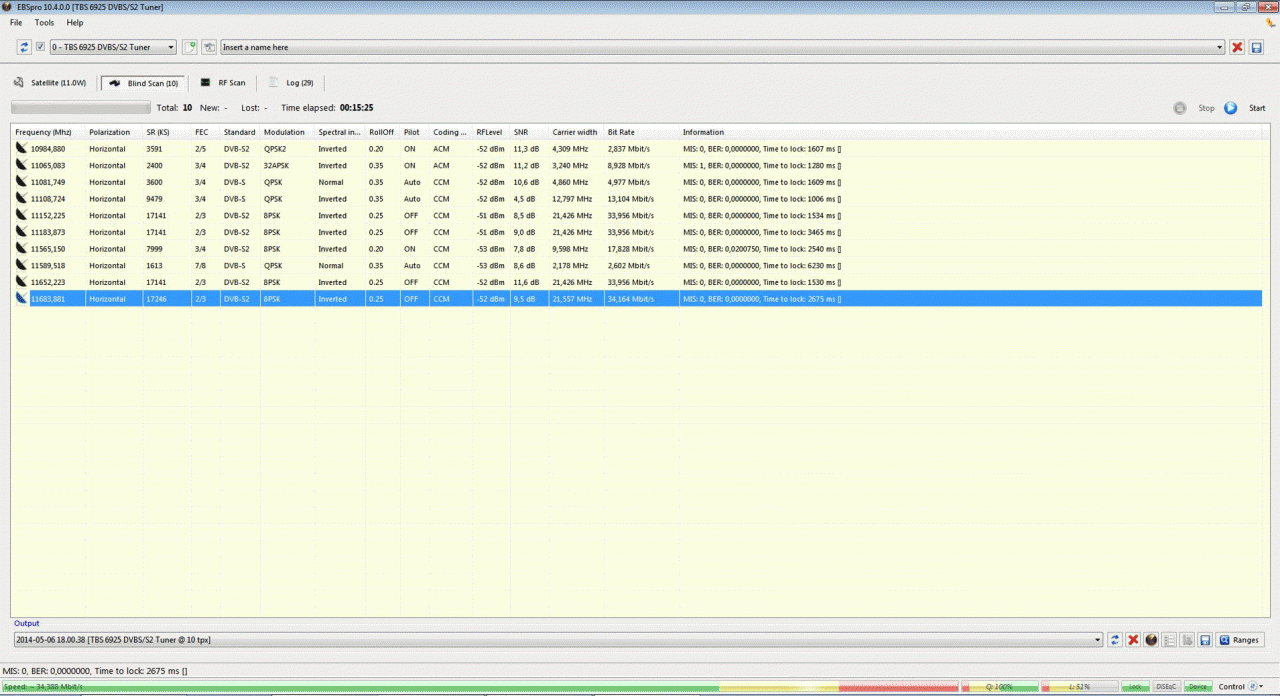This screenshot has width=1280, height=696.
Task: Click the blue floppy save icon in Output bar
Action: point(1205,640)
